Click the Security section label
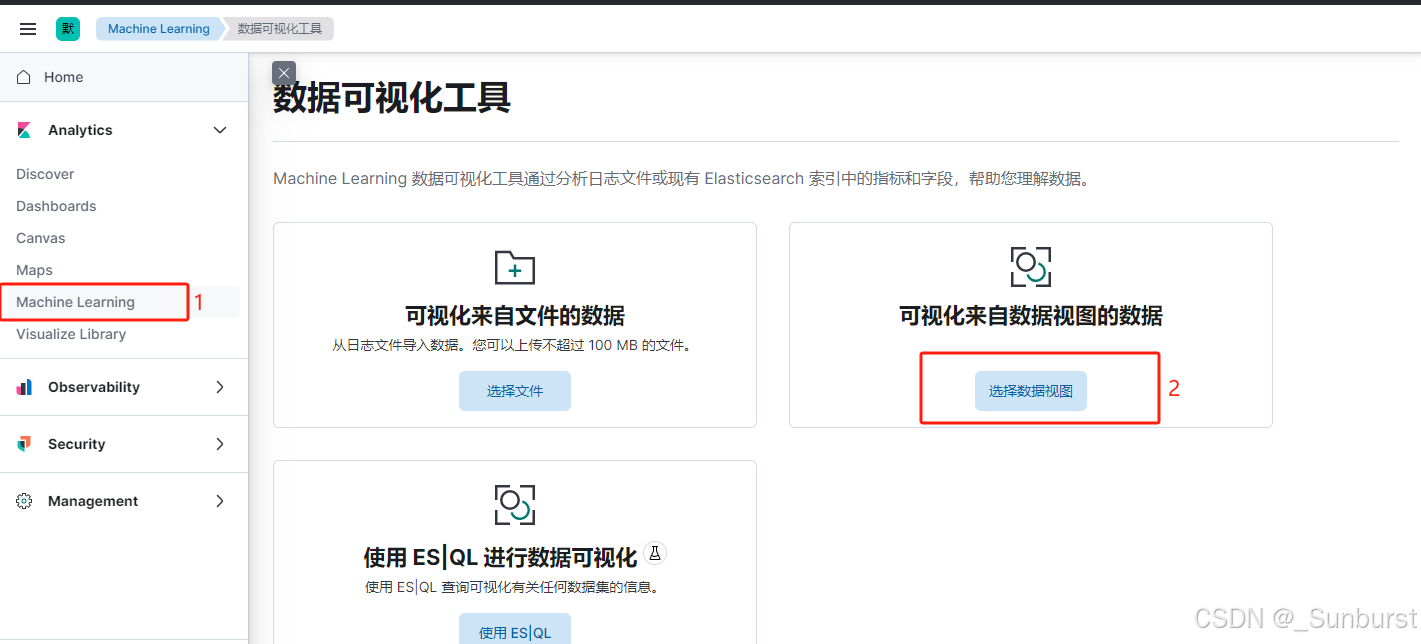 (77, 444)
